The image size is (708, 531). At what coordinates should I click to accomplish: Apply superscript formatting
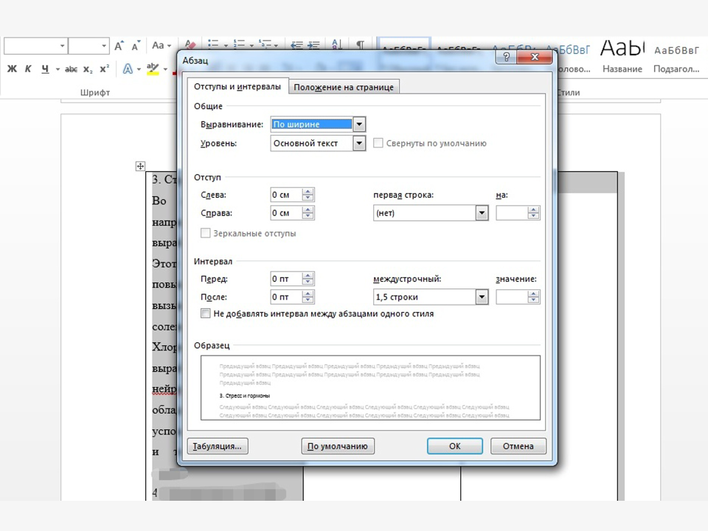click(104, 69)
